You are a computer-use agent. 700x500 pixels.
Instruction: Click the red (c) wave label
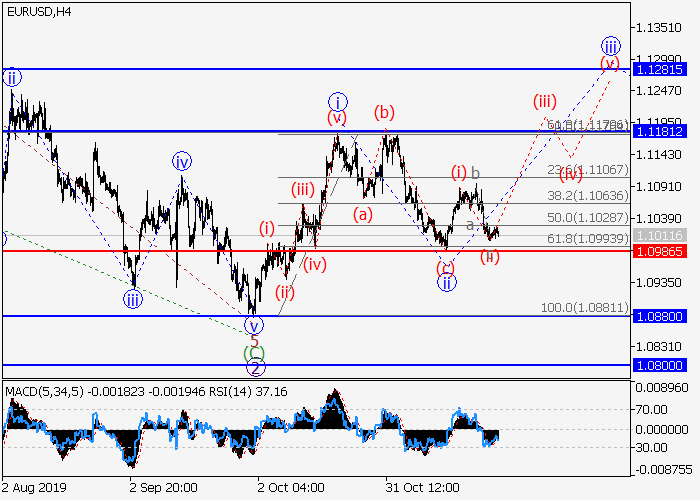(446, 267)
